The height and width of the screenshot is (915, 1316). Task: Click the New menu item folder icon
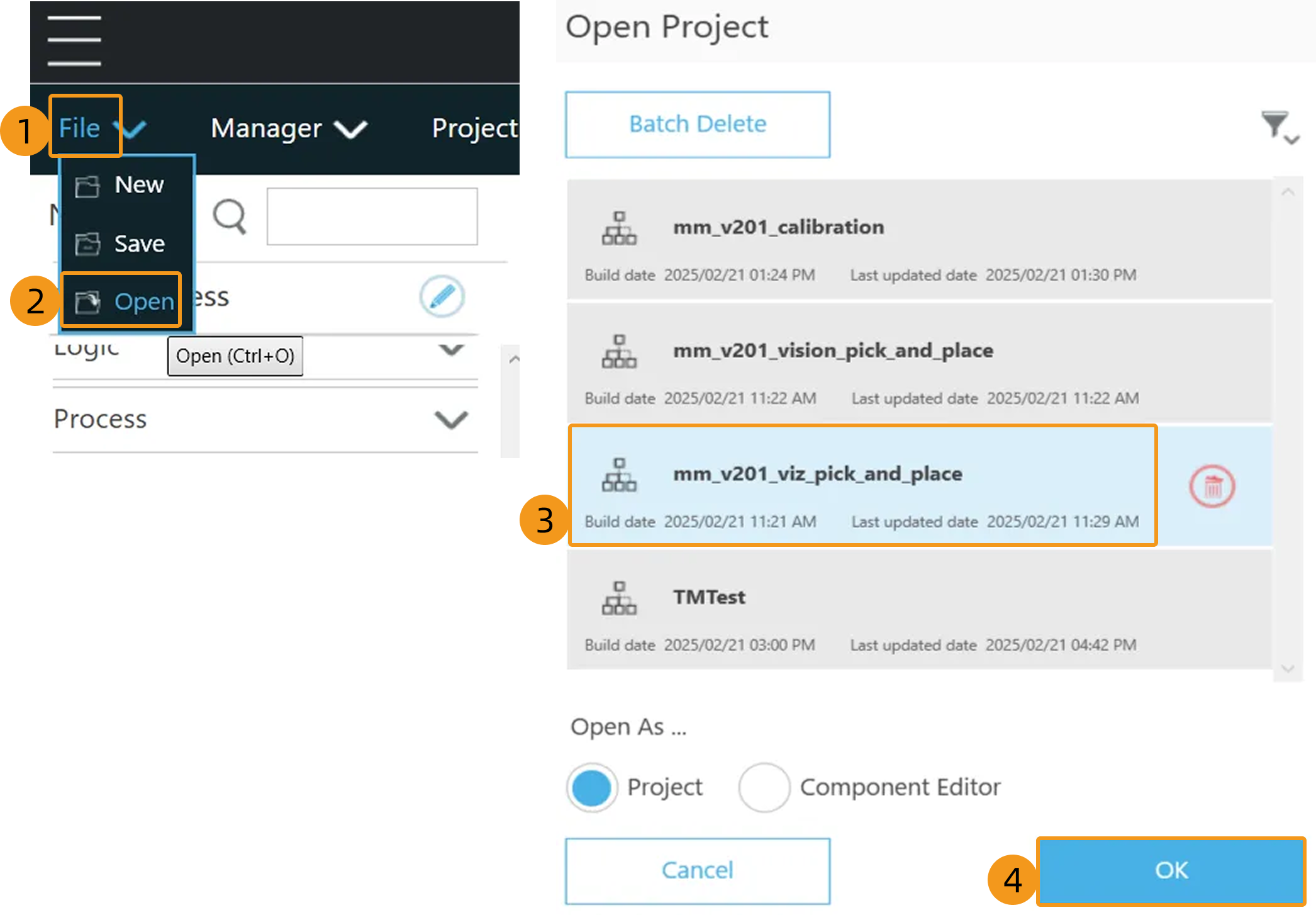click(x=87, y=186)
